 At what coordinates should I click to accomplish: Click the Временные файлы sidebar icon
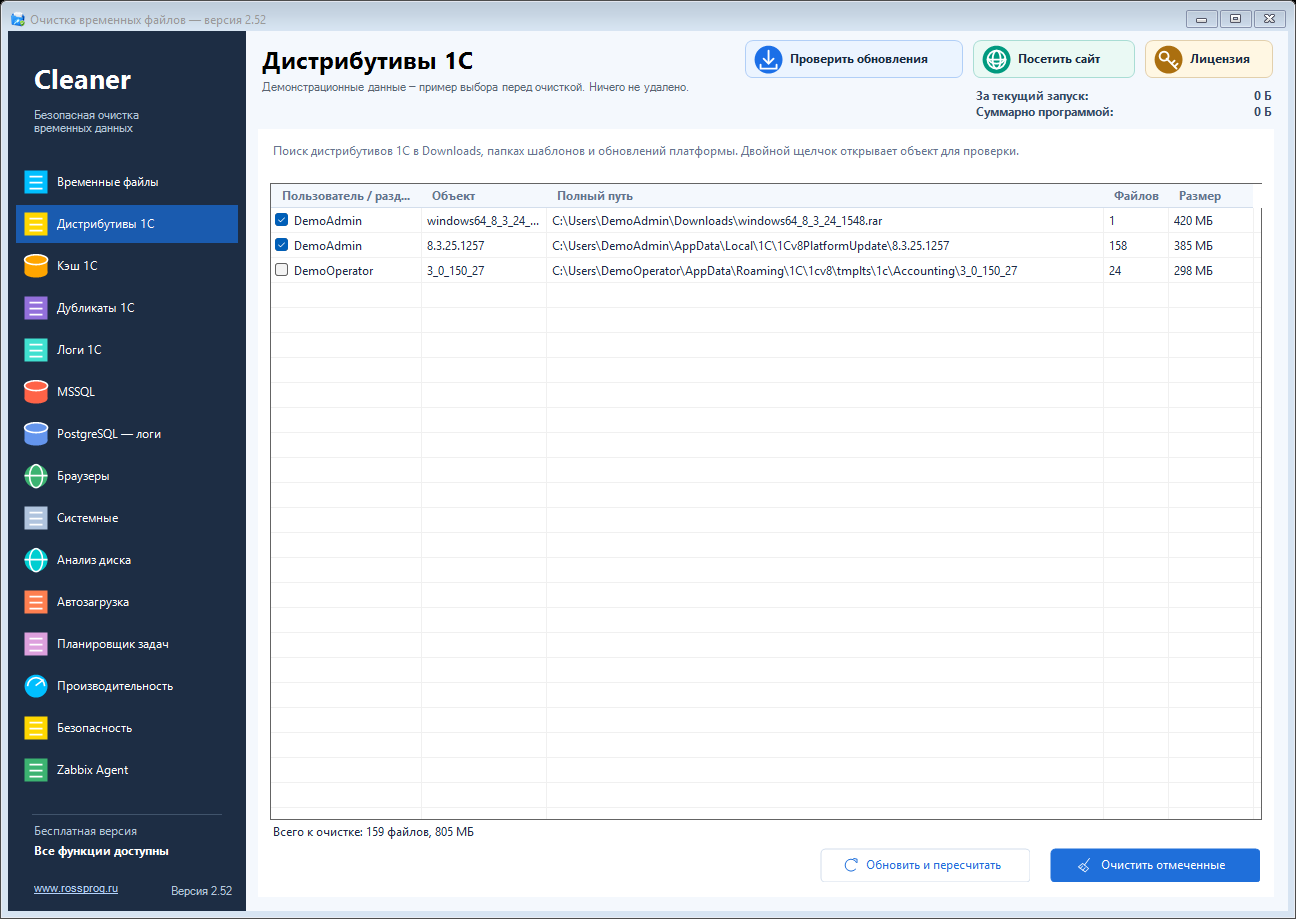[x=36, y=182]
